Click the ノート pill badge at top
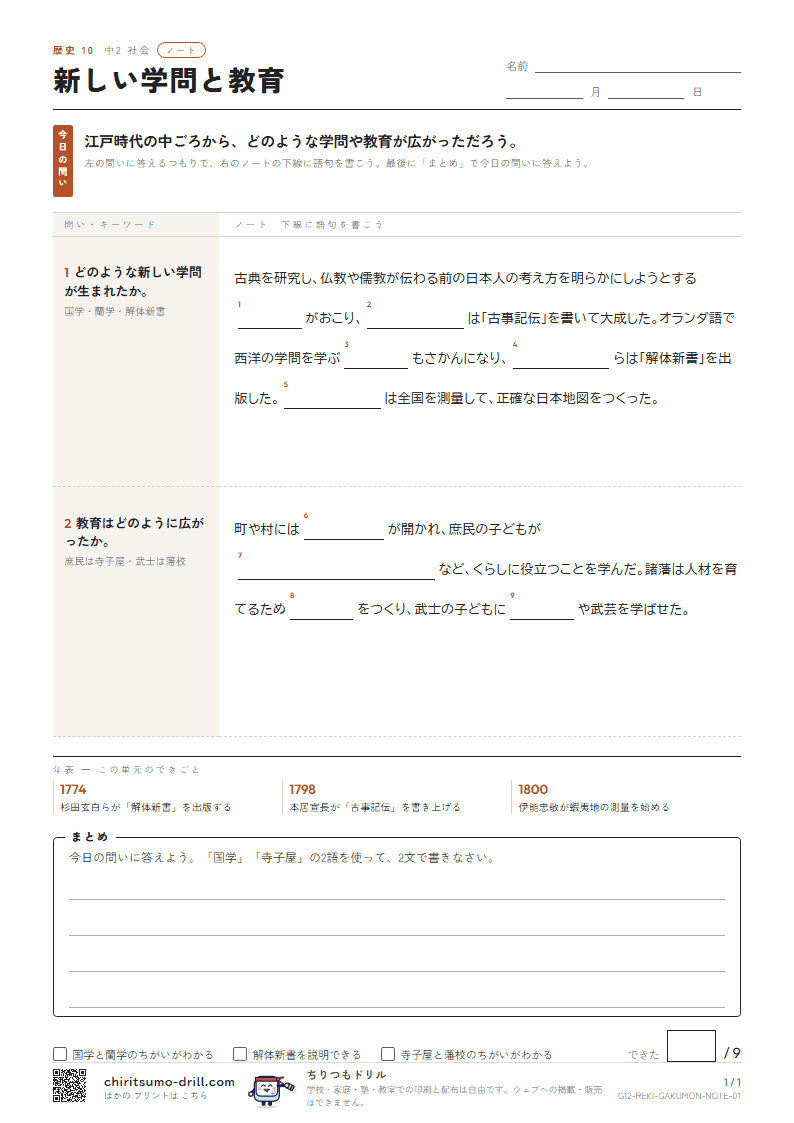The image size is (794, 1123). point(181,50)
